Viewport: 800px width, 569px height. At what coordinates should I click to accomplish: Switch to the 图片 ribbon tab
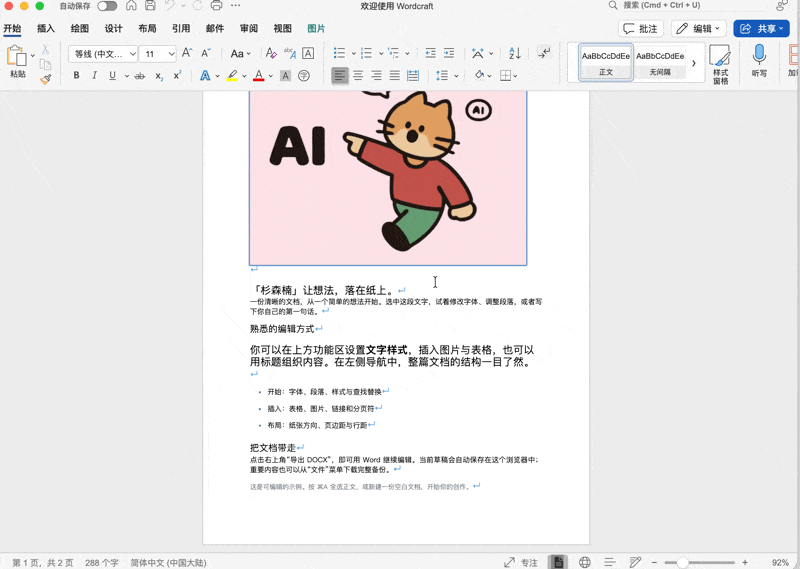[316, 29]
